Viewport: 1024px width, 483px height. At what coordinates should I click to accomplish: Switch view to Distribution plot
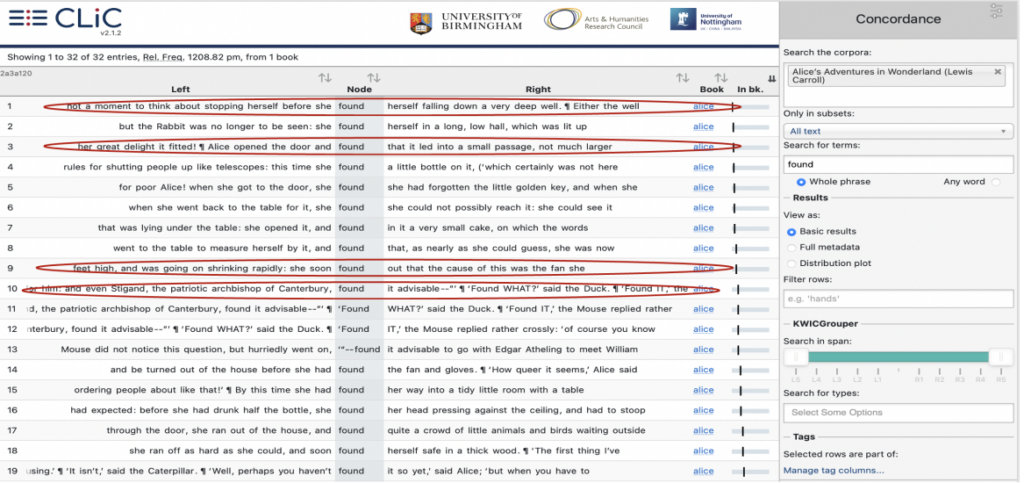pos(793,262)
